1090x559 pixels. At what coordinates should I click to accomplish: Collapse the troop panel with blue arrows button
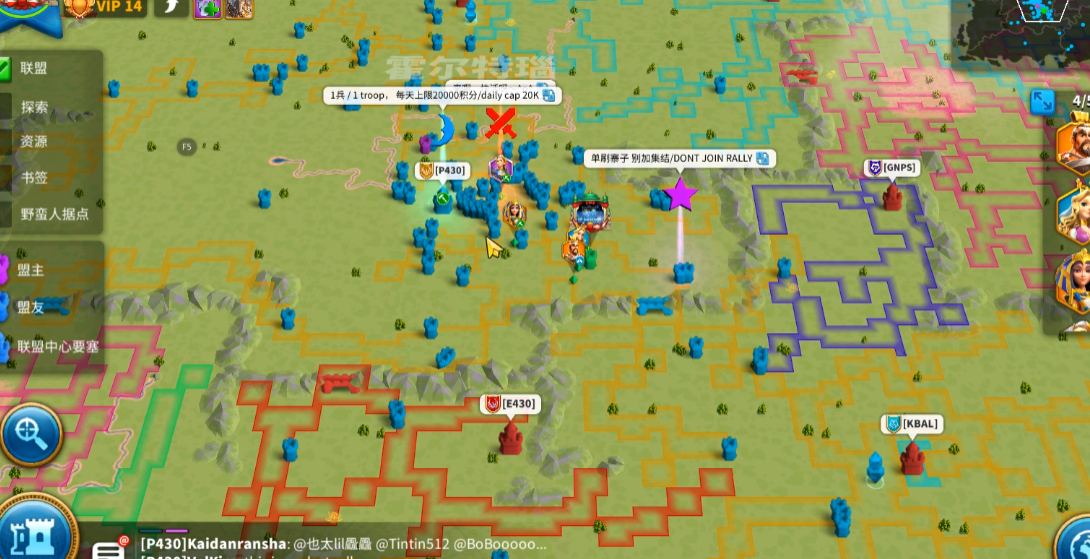(1041, 102)
